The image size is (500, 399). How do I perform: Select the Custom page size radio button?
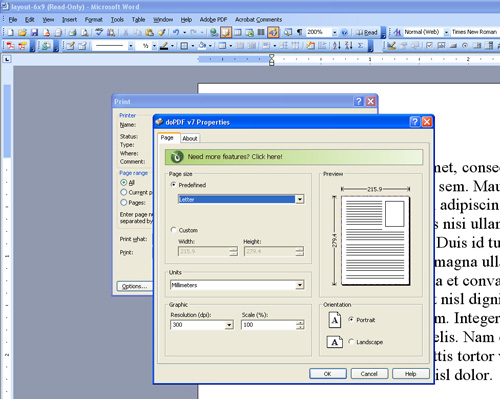coord(173,230)
